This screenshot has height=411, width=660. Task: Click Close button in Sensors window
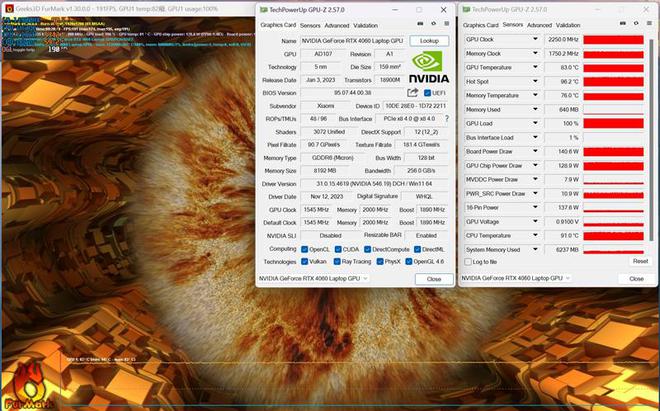pos(636,278)
